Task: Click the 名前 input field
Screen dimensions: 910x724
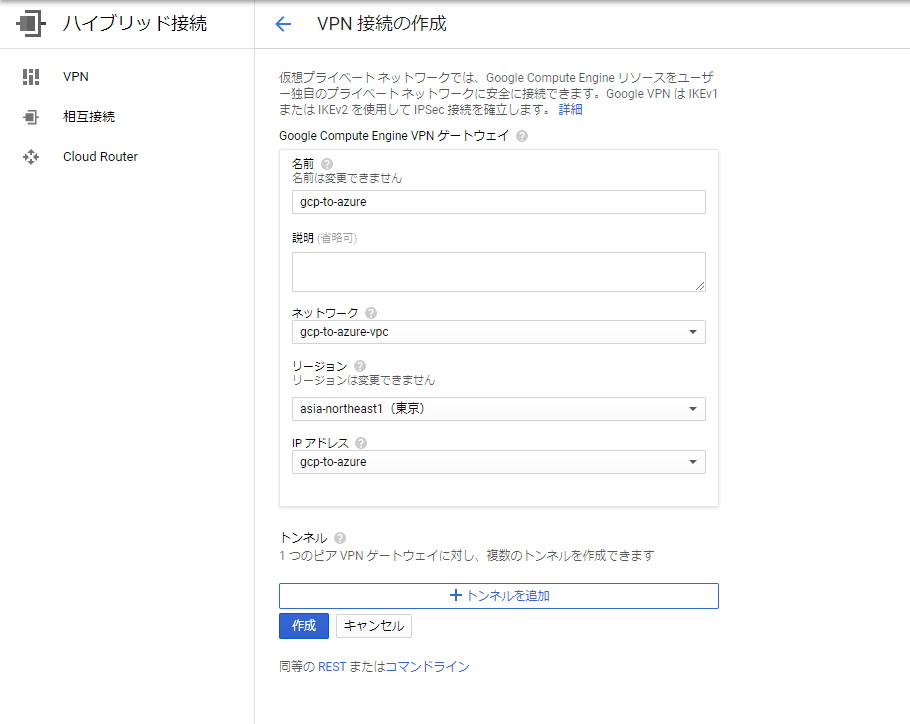Action: click(499, 202)
